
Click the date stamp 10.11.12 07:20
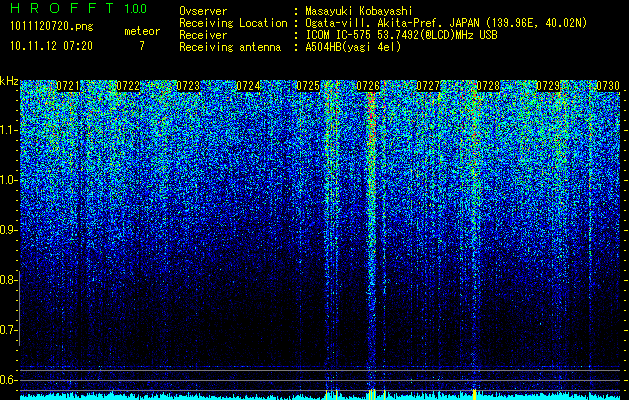tap(51, 46)
